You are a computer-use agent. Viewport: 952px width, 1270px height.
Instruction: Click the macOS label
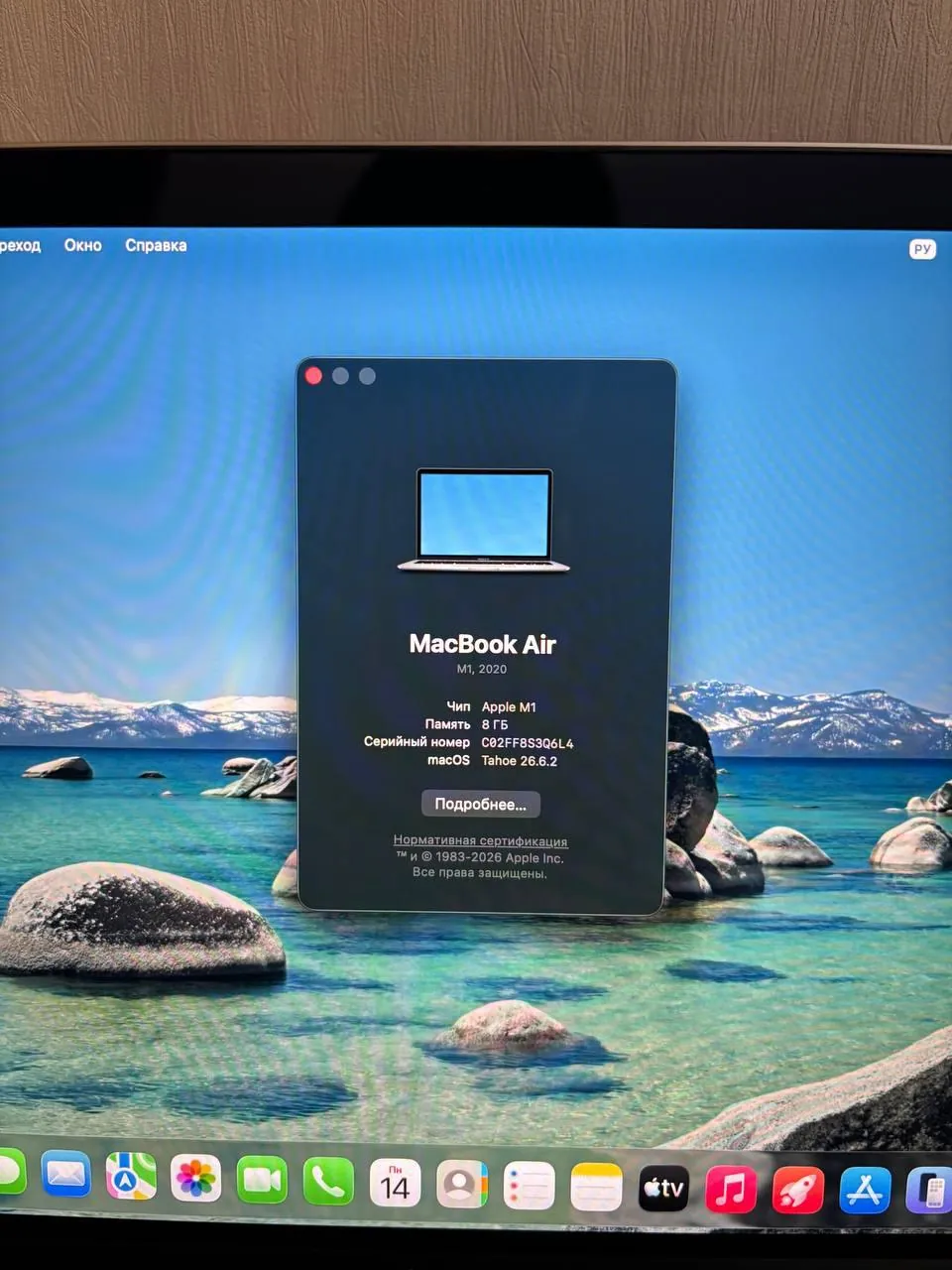point(449,760)
